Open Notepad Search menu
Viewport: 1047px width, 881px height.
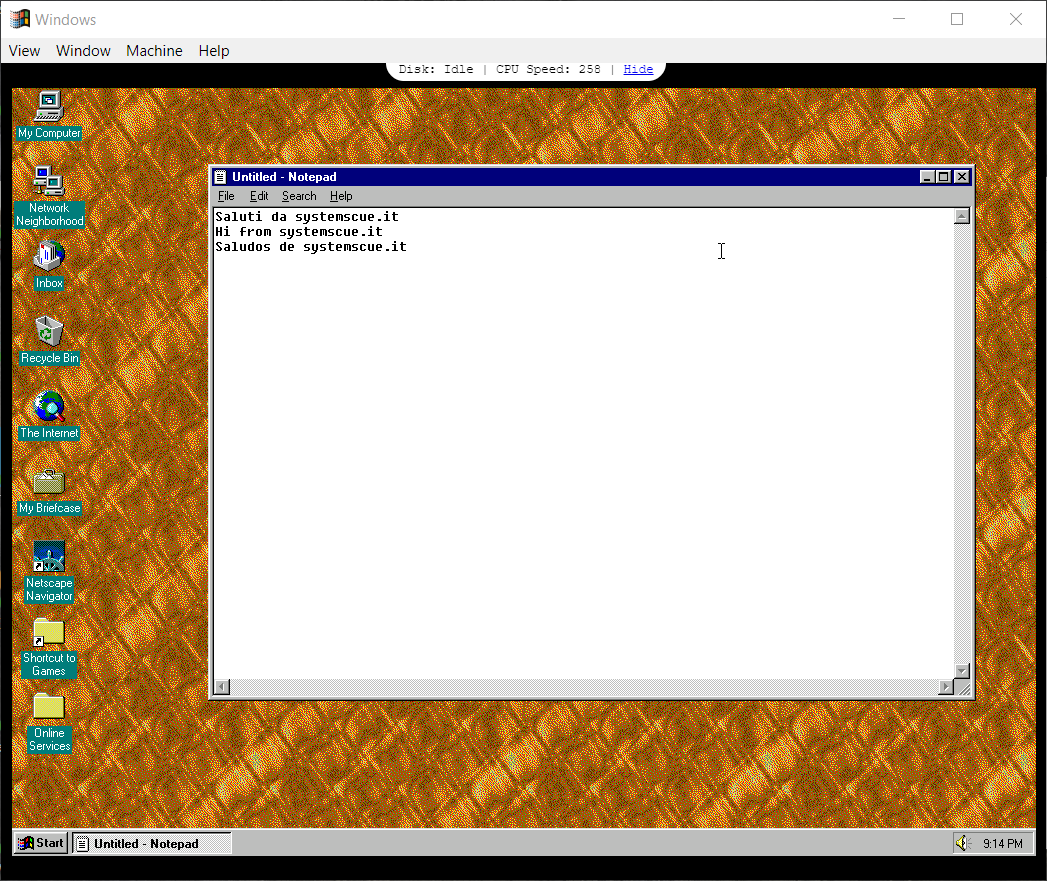point(298,196)
